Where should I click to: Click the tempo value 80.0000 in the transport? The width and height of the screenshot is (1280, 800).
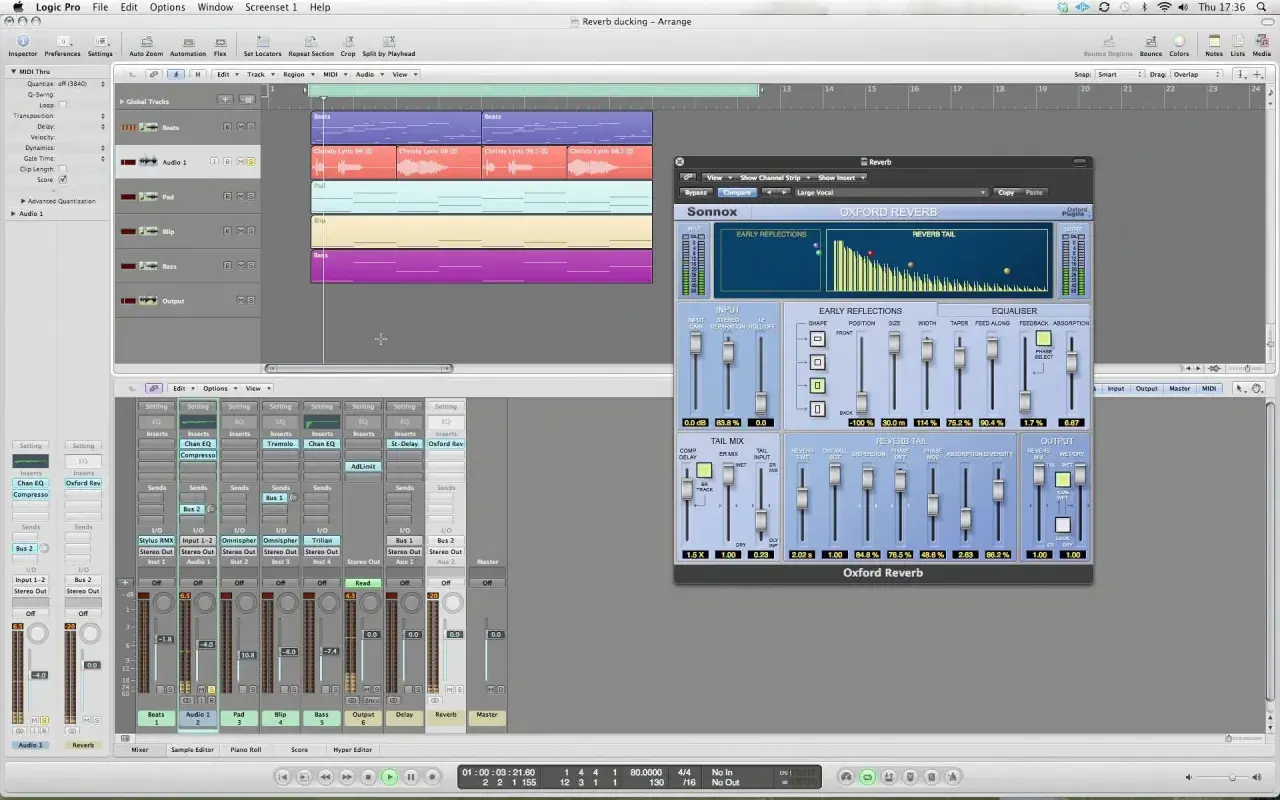[x=646, y=772]
